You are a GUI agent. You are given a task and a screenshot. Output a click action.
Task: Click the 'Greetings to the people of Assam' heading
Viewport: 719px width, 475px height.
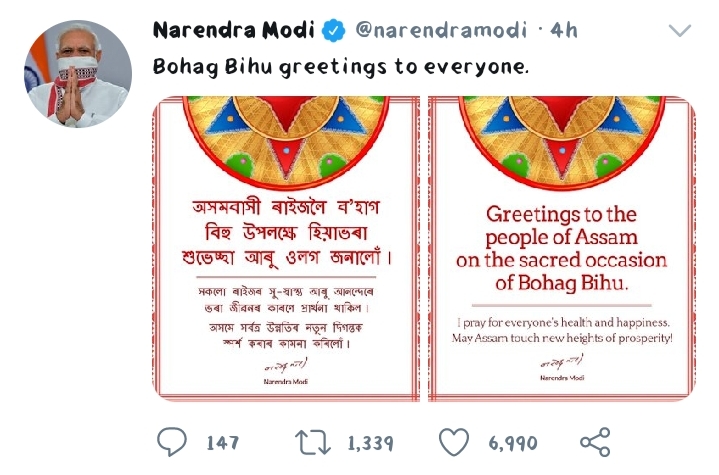point(562,249)
